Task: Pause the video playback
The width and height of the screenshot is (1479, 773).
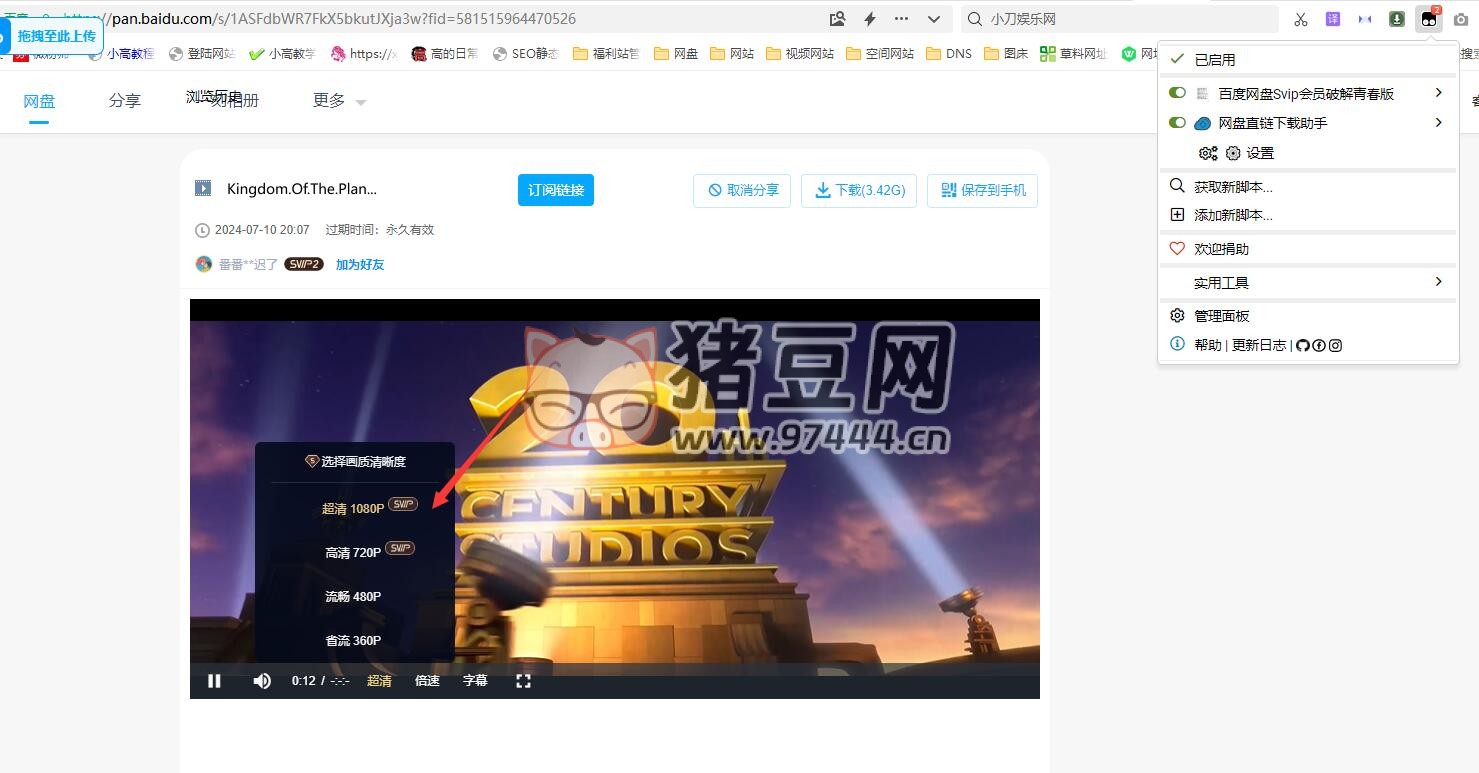Action: (x=214, y=681)
